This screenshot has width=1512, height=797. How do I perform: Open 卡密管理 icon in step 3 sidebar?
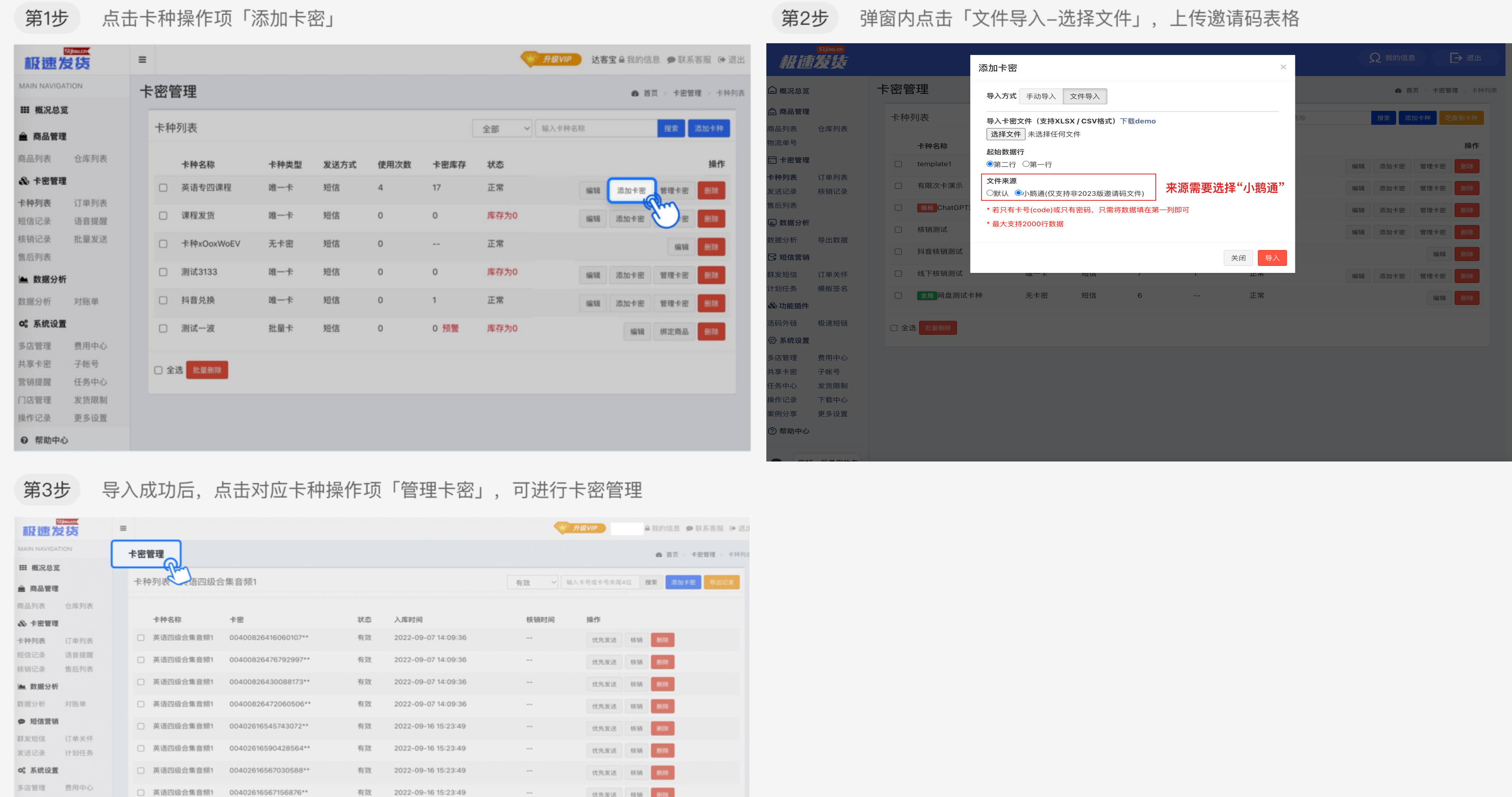[x=22, y=623]
